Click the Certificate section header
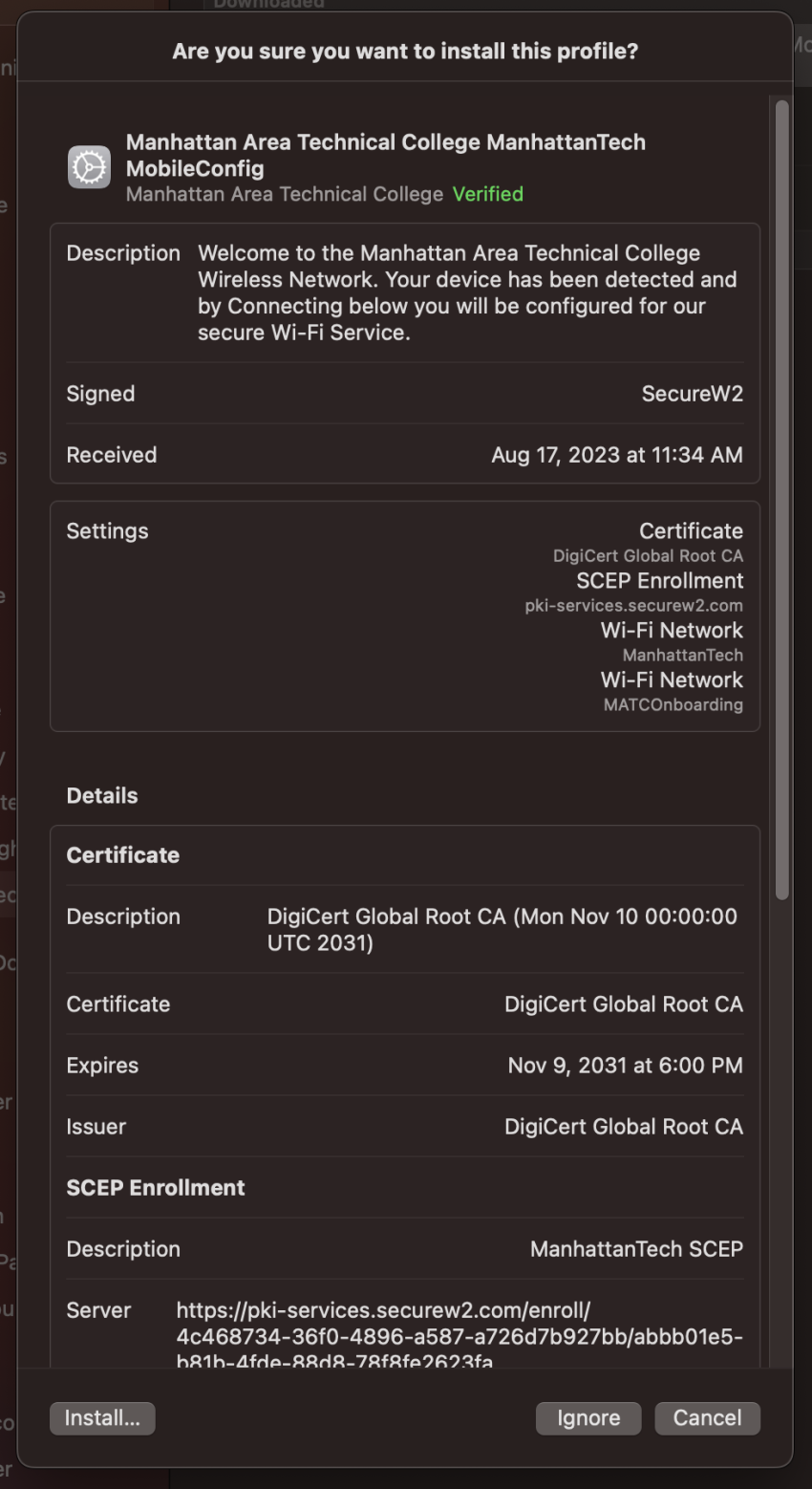 [123, 855]
